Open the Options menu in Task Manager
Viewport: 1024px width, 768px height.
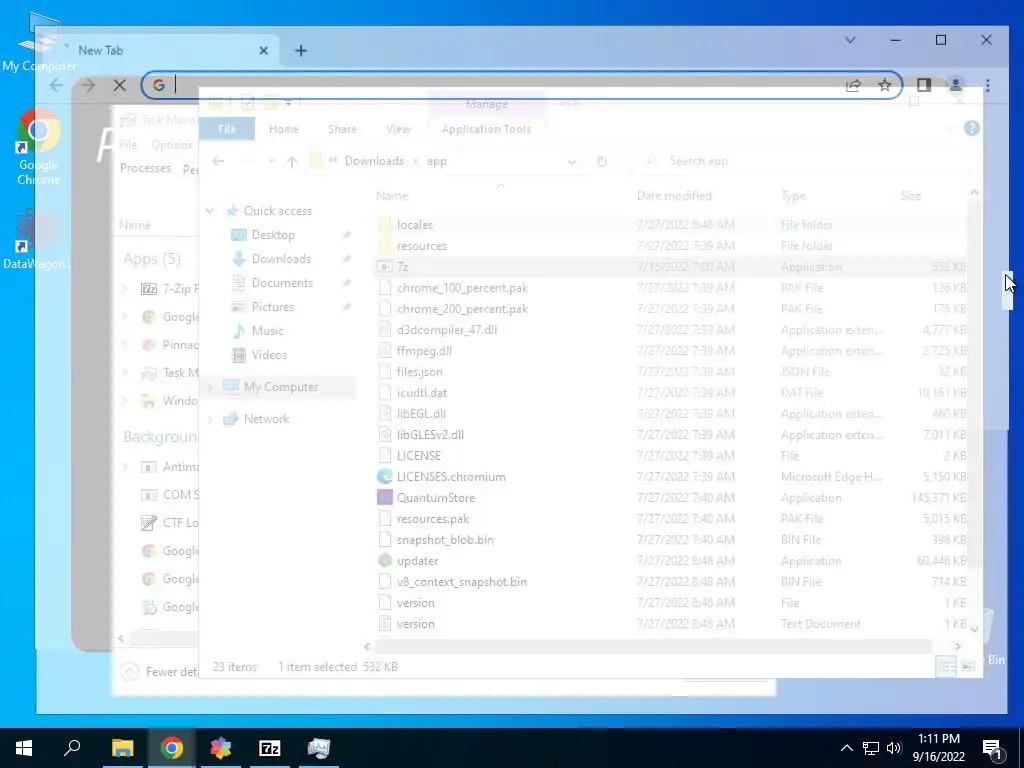172,145
